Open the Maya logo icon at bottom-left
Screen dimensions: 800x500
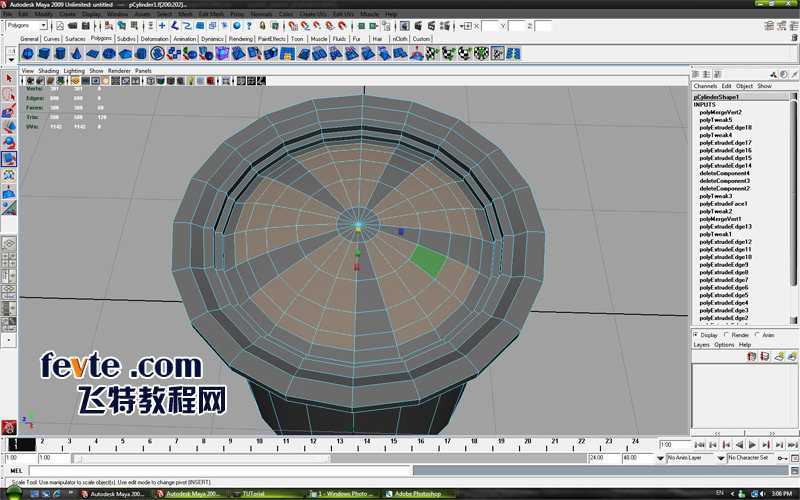pyautogui.click(x=9, y=427)
